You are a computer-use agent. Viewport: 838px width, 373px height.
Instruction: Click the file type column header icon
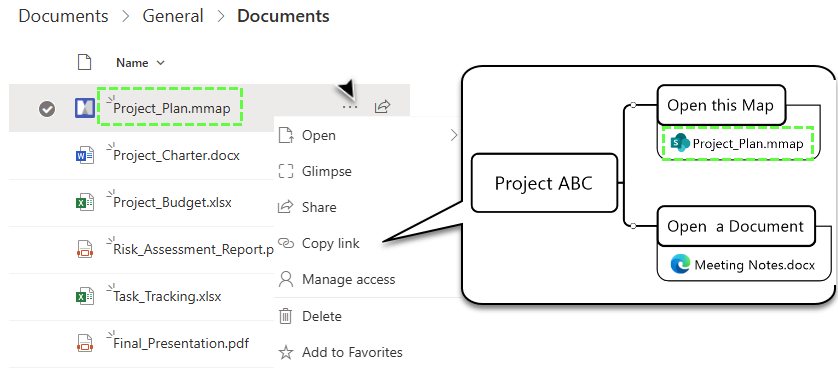[84, 62]
